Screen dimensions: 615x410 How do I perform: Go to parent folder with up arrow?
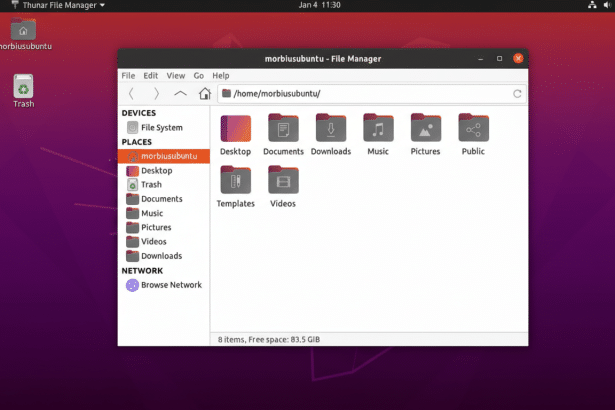(180, 93)
